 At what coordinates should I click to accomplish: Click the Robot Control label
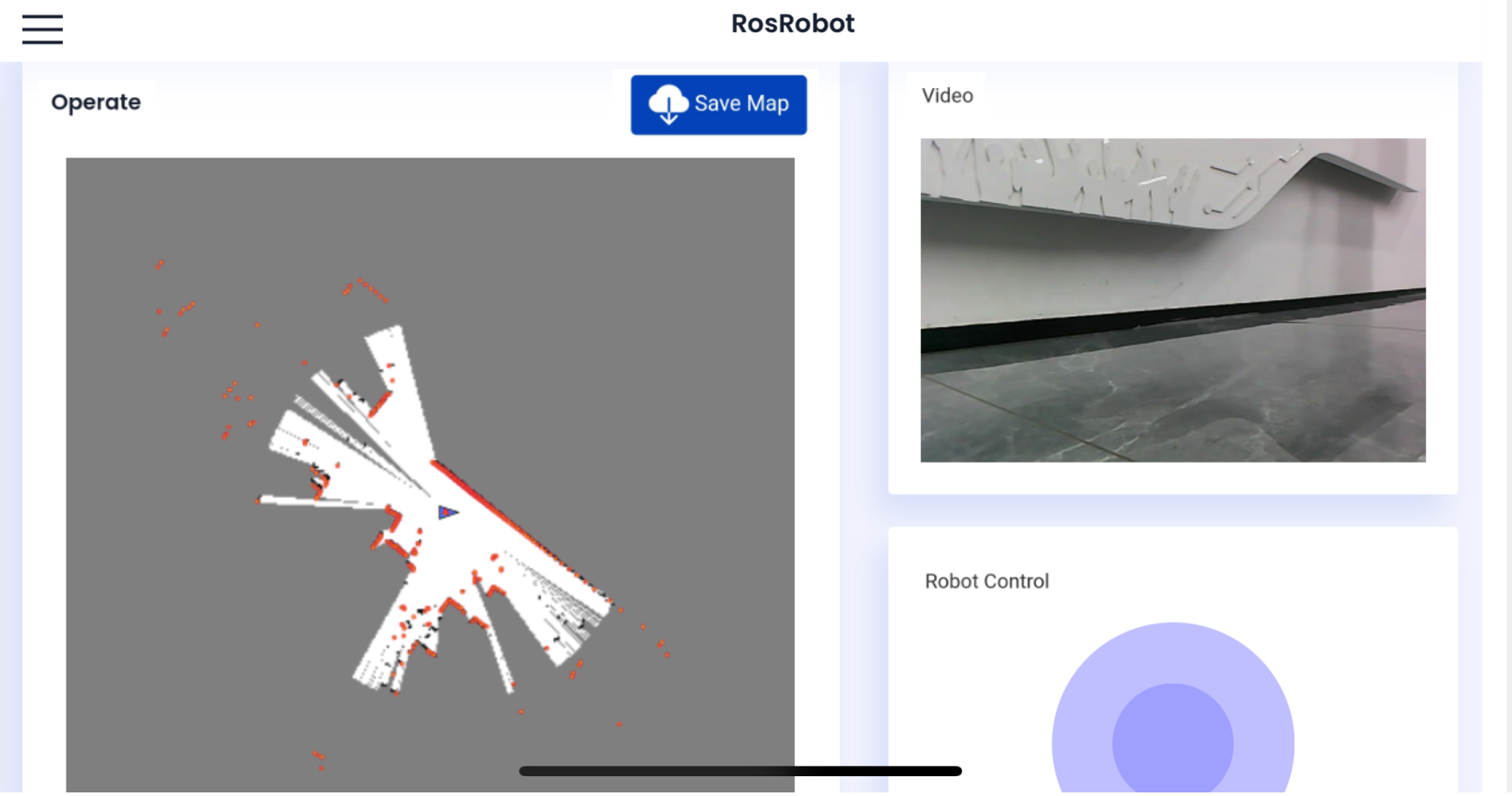(986, 581)
